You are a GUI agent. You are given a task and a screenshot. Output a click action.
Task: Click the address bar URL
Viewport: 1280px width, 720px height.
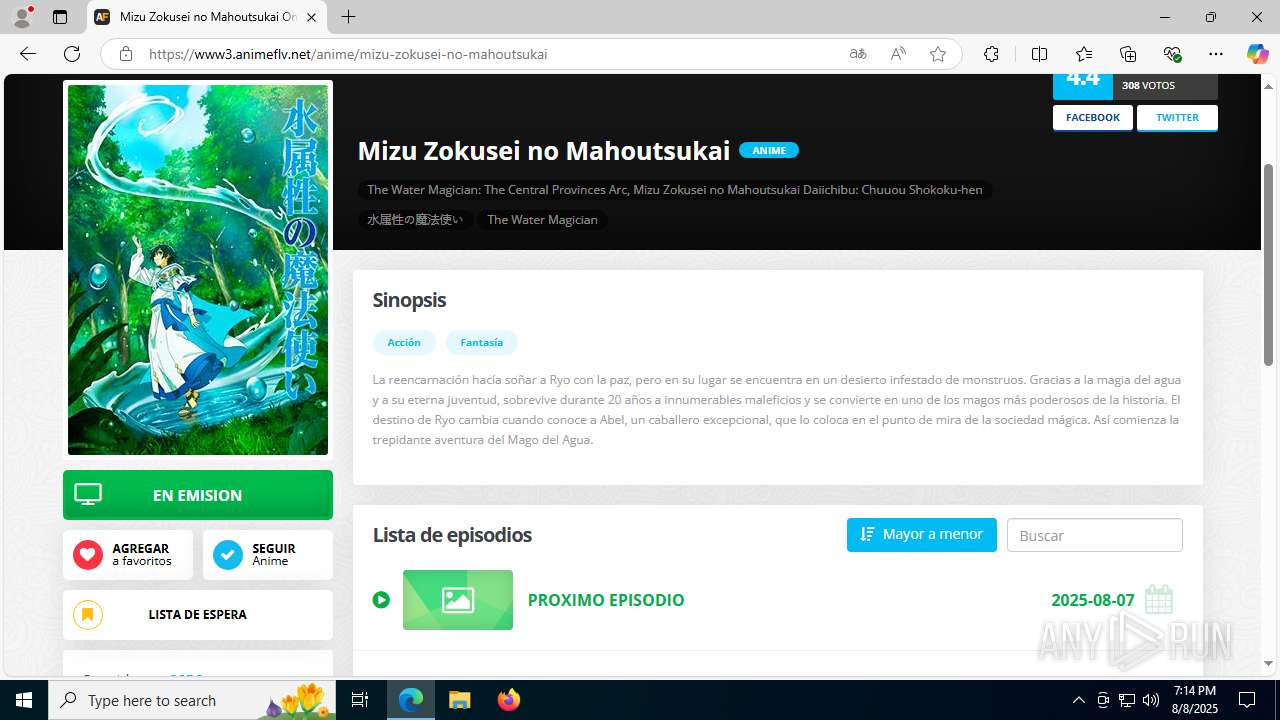[x=348, y=54]
